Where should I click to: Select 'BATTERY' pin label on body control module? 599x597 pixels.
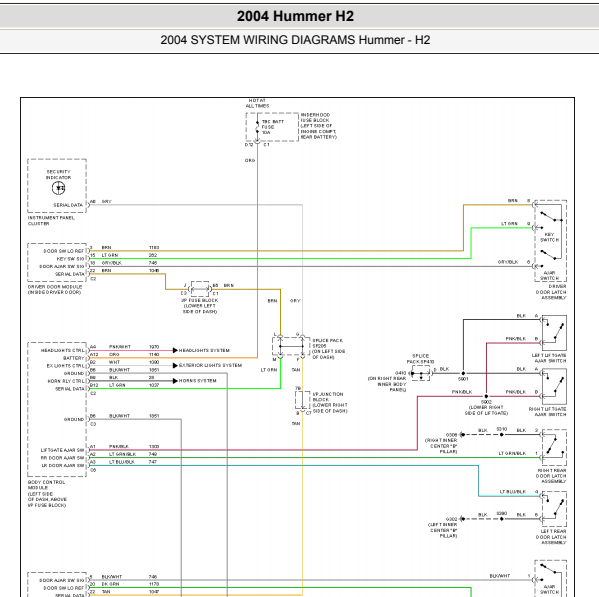coord(73,358)
